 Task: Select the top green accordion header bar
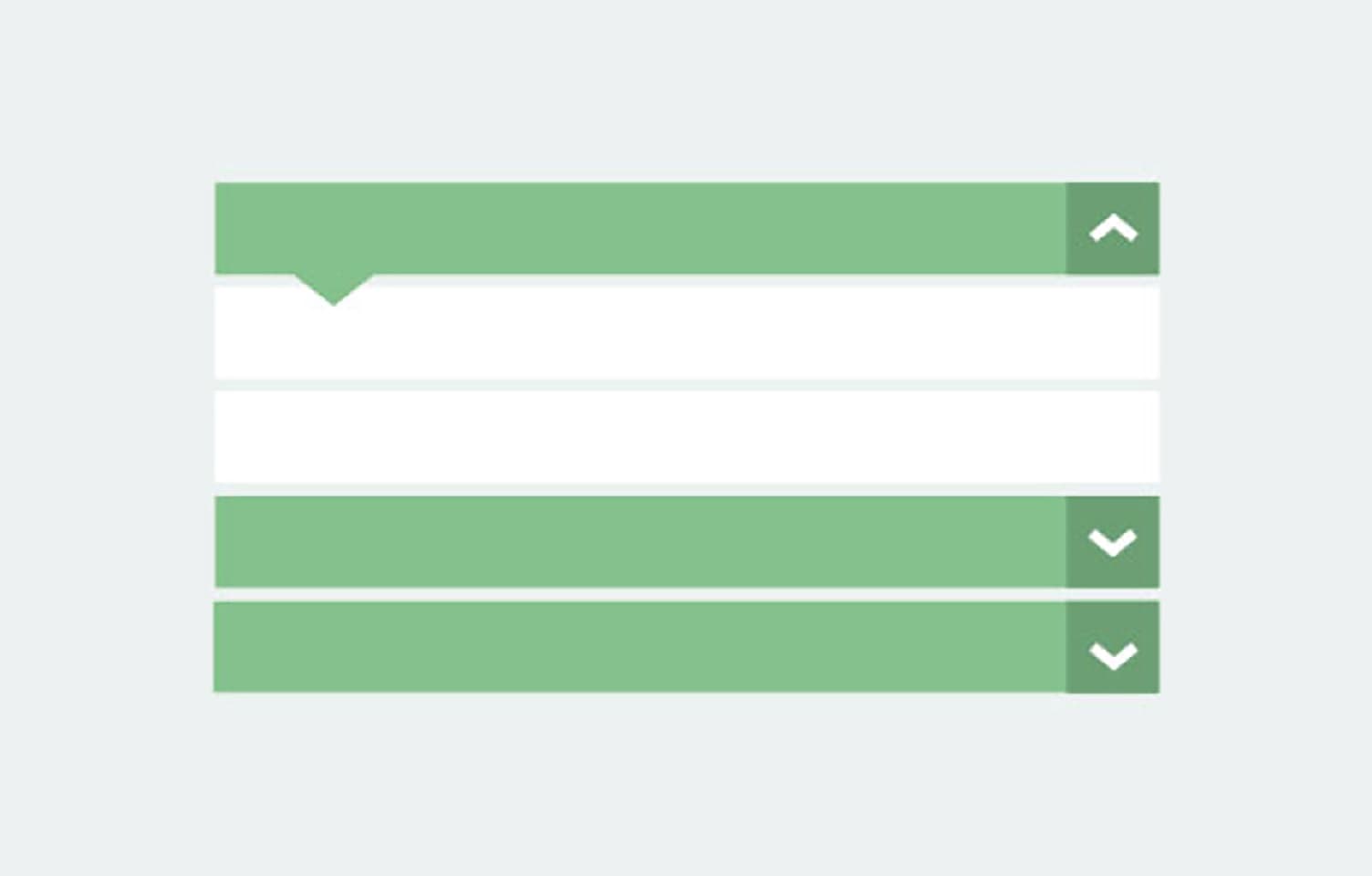click(639, 228)
